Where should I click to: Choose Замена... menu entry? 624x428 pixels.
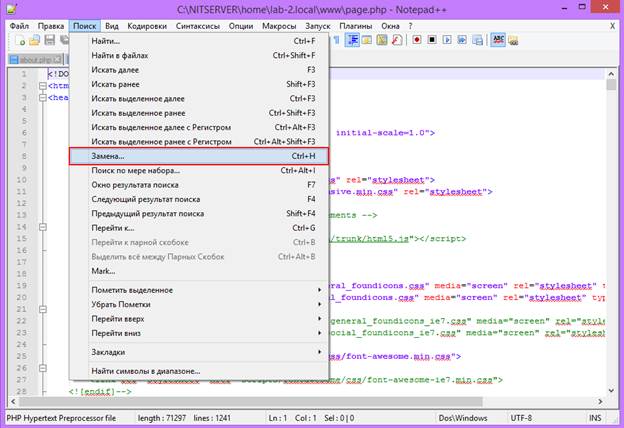(x=199, y=156)
